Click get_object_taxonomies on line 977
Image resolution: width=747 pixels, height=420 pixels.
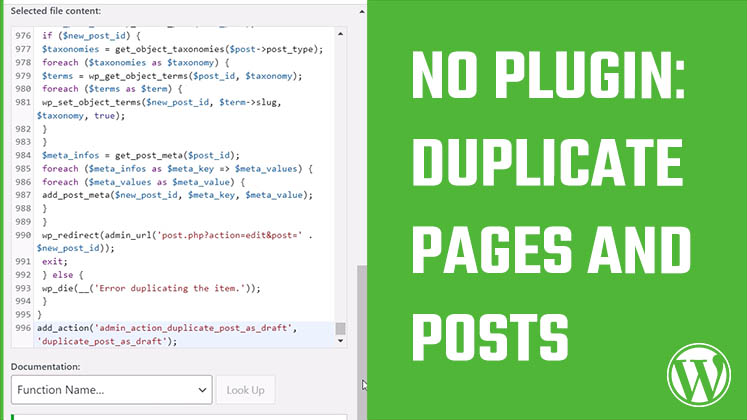click(x=169, y=49)
